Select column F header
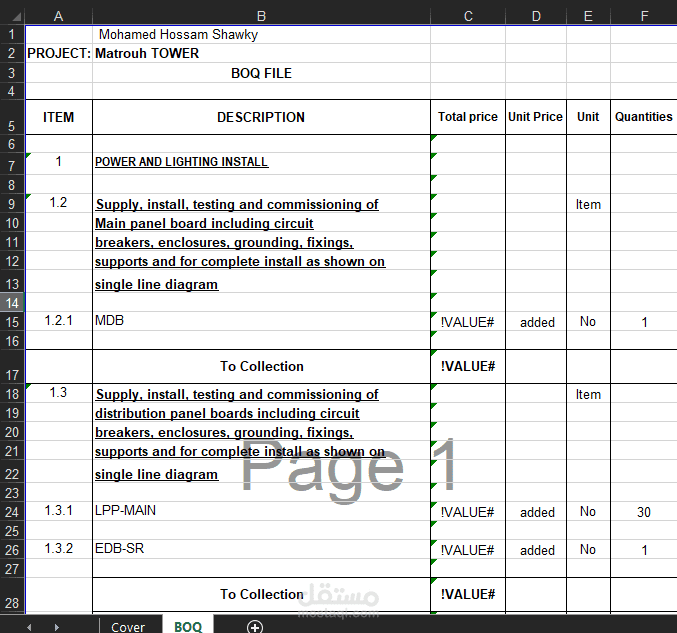The height and width of the screenshot is (633, 677). tap(644, 16)
